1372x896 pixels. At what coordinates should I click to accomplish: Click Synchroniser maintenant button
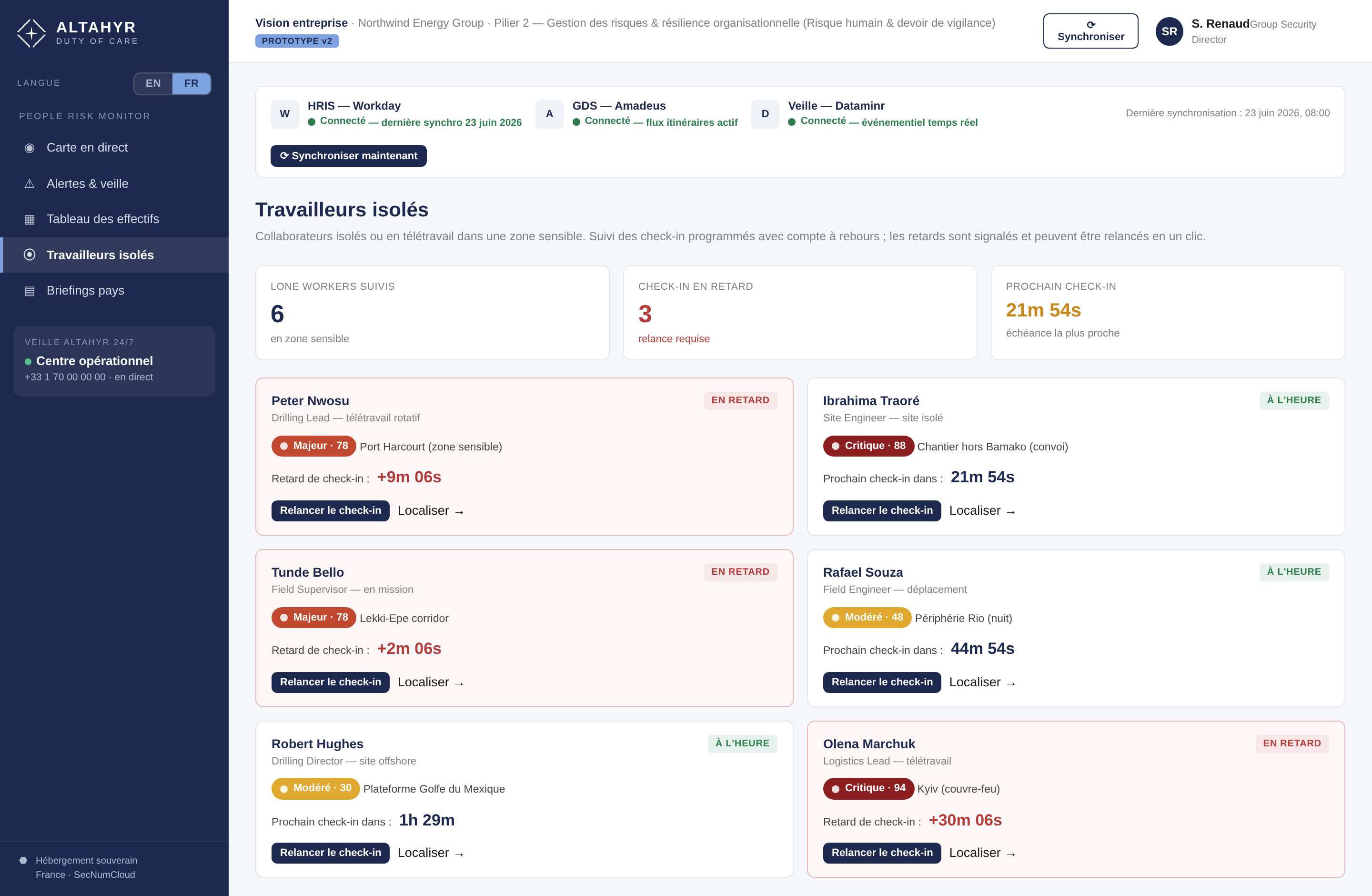[x=348, y=156]
